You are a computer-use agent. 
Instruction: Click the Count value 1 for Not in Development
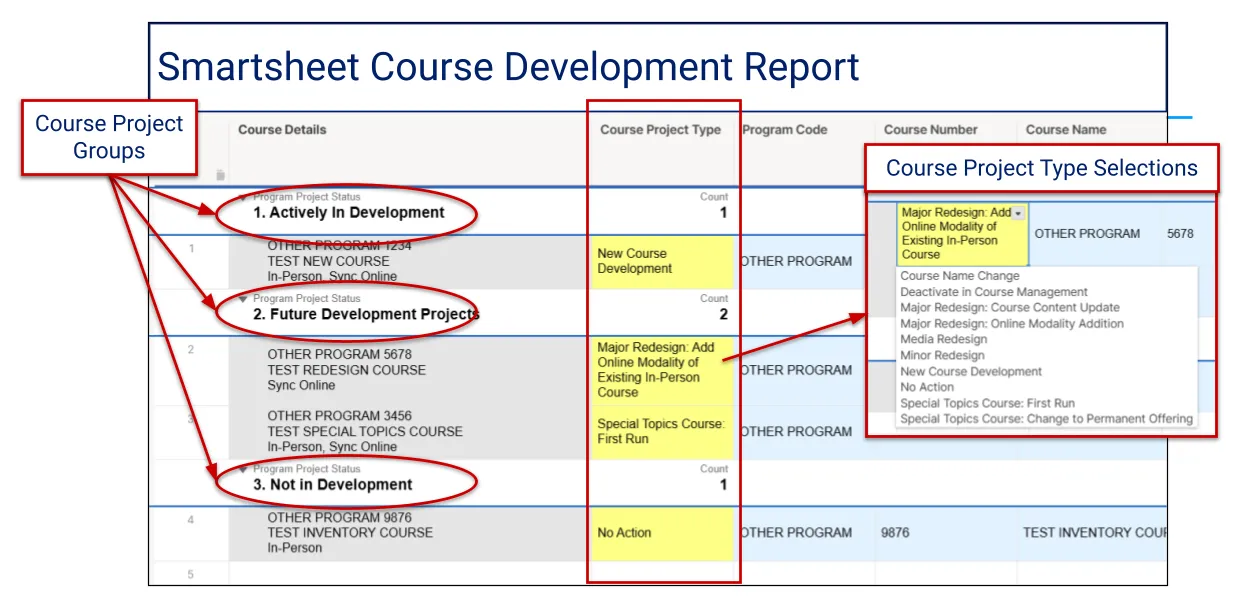723,485
